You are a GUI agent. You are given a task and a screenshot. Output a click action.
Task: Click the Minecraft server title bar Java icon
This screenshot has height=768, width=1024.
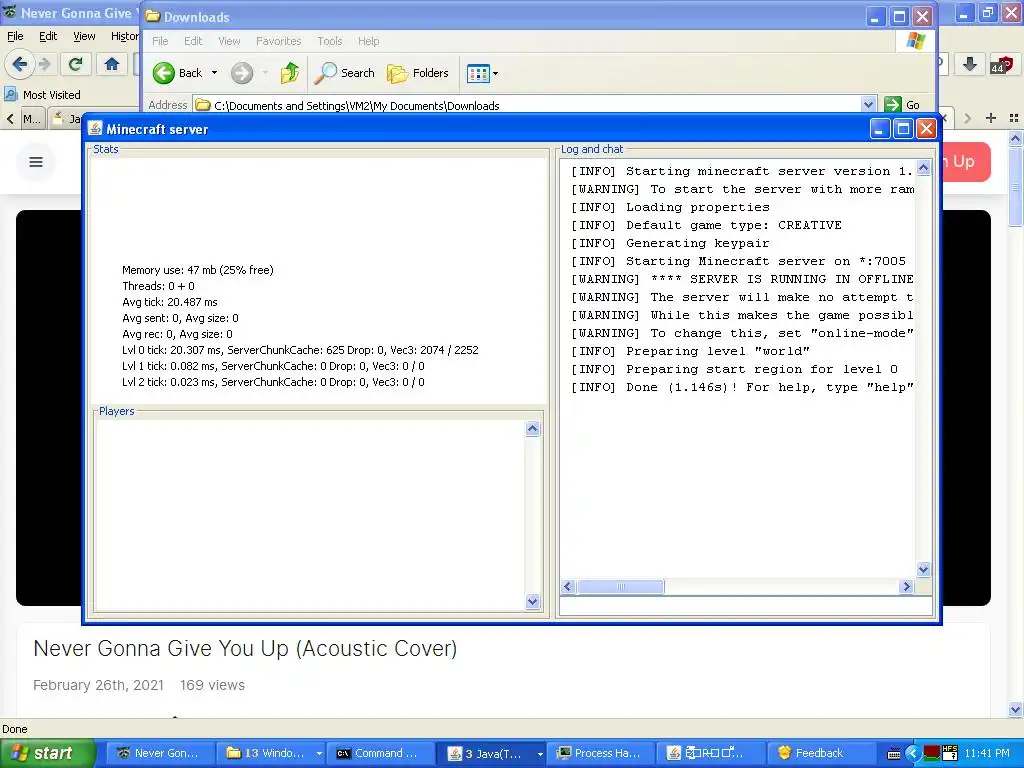[95, 129]
